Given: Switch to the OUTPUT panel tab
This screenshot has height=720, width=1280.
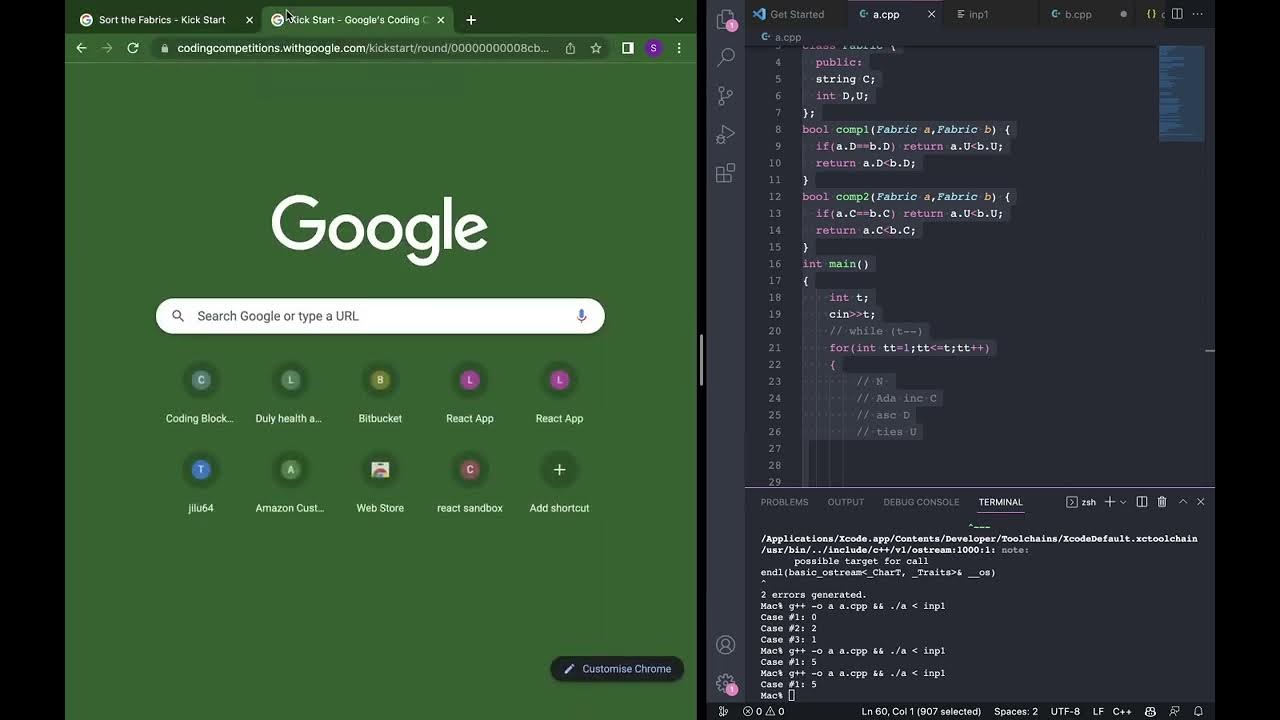Looking at the screenshot, I should tap(845, 502).
